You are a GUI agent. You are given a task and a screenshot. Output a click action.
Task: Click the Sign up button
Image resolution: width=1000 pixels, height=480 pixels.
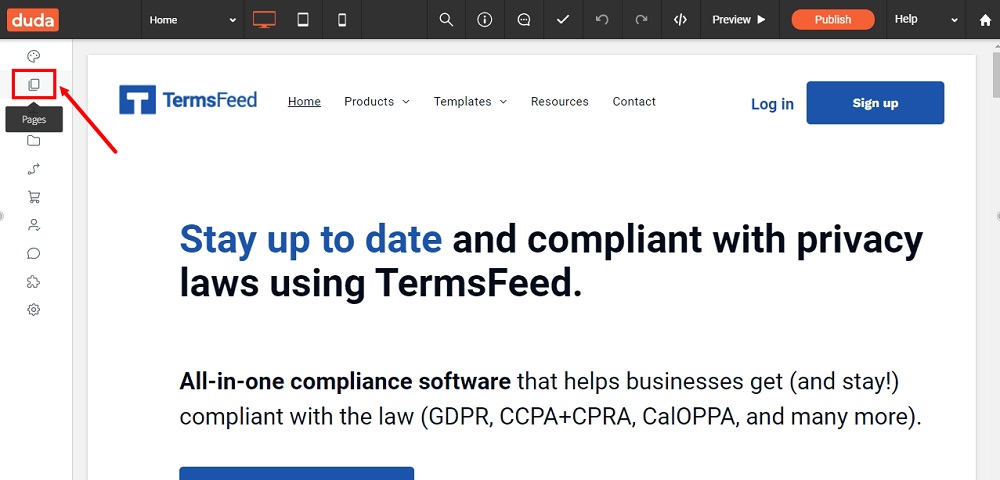tap(875, 103)
